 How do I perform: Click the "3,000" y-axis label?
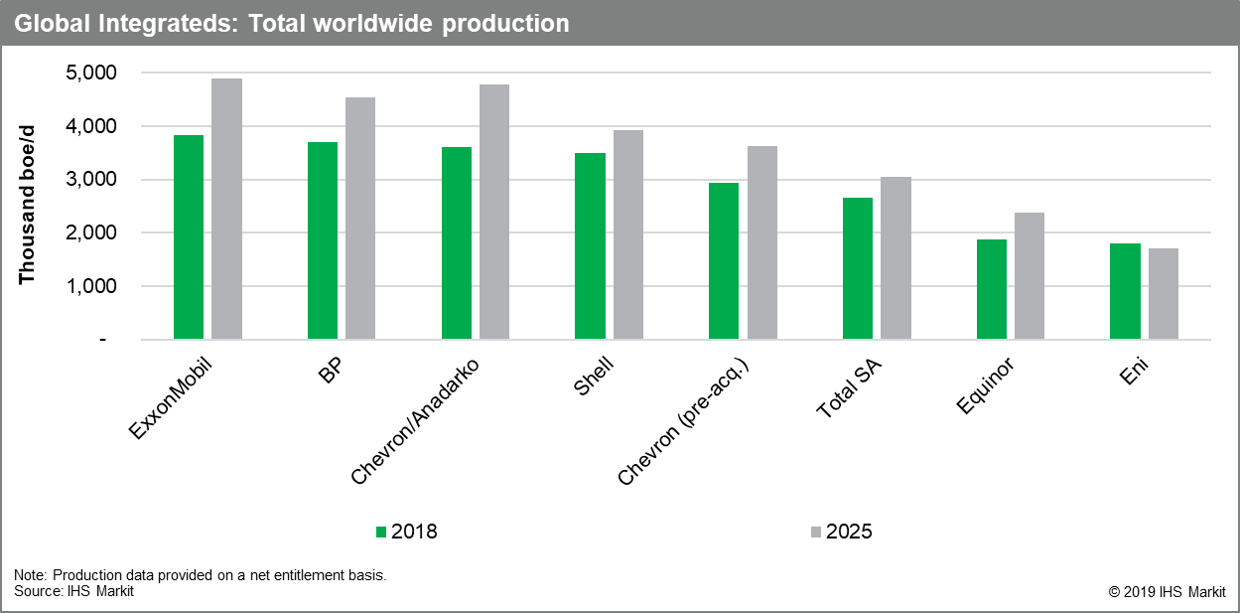(x=92, y=180)
